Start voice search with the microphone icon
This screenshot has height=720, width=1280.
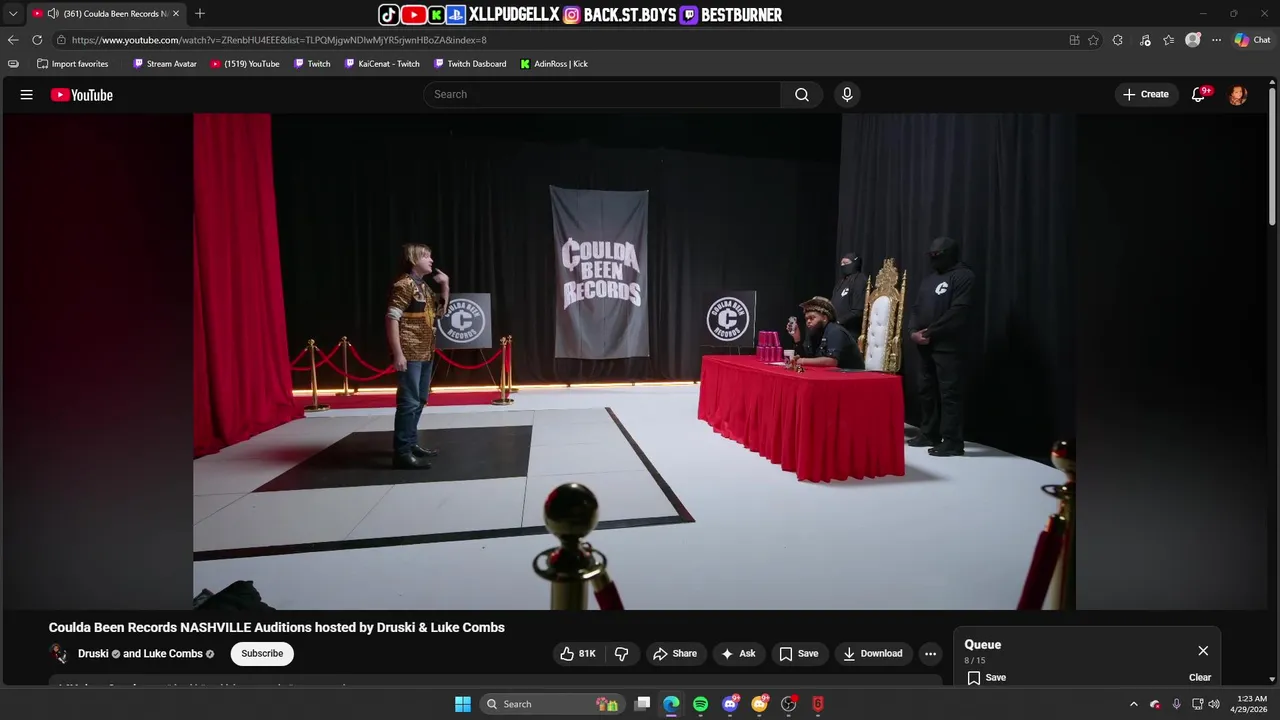[847, 94]
